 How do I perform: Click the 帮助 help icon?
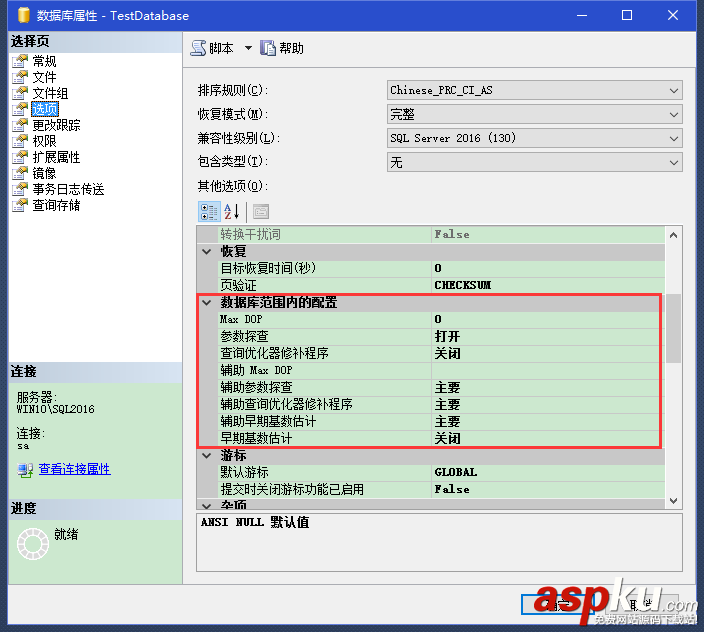coord(268,48)
